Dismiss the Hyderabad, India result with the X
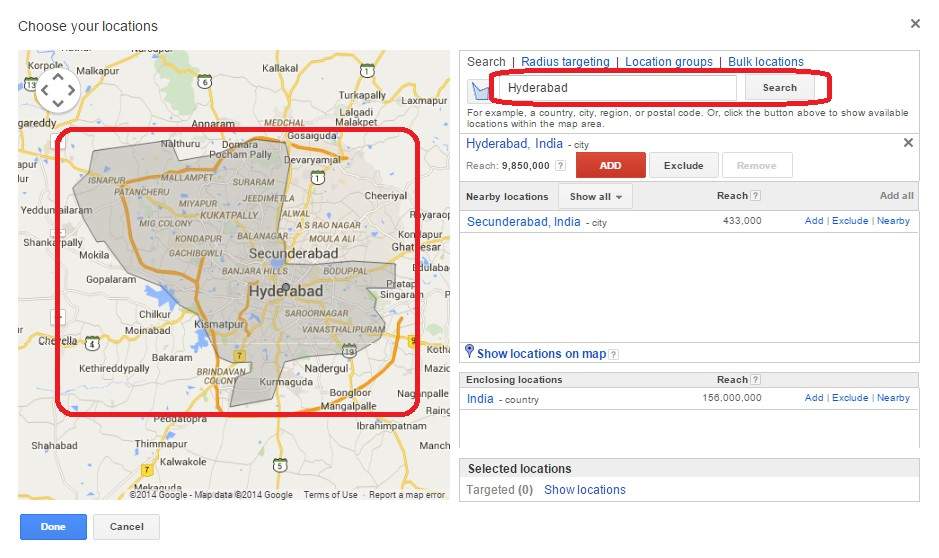The height and width of the screenshot is (558, 939). 908,143
